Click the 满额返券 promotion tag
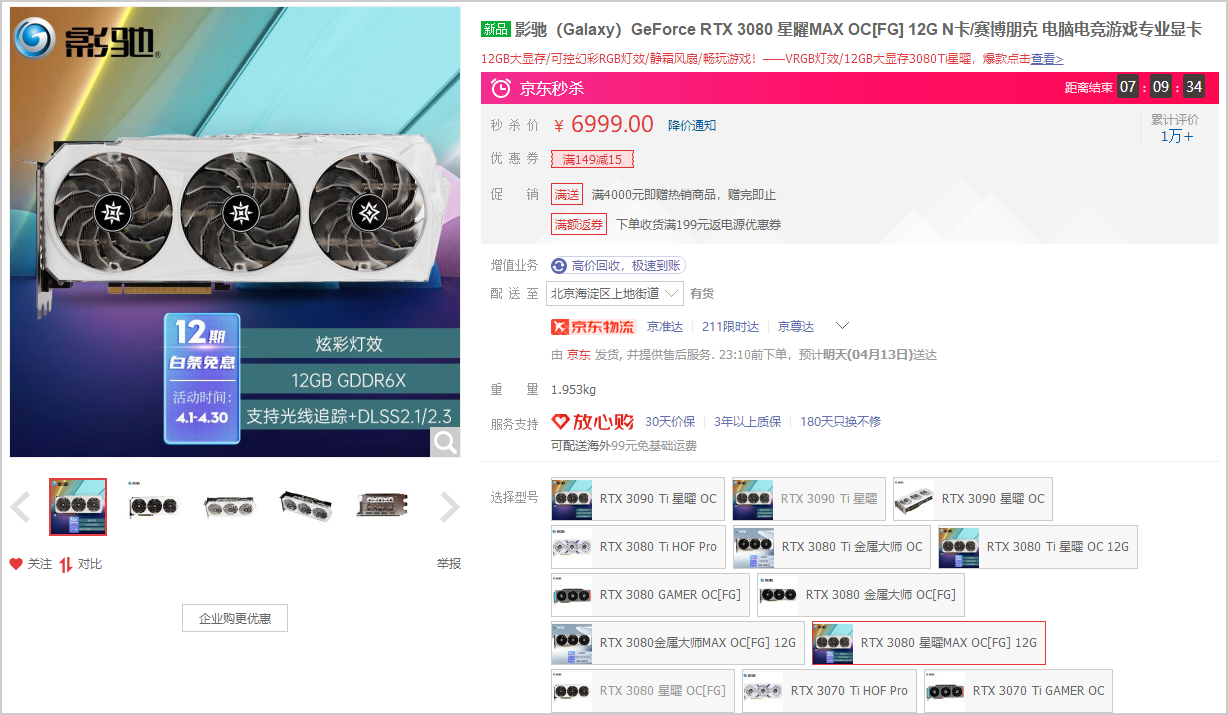 pyautogui.click(x=579, y=225)
